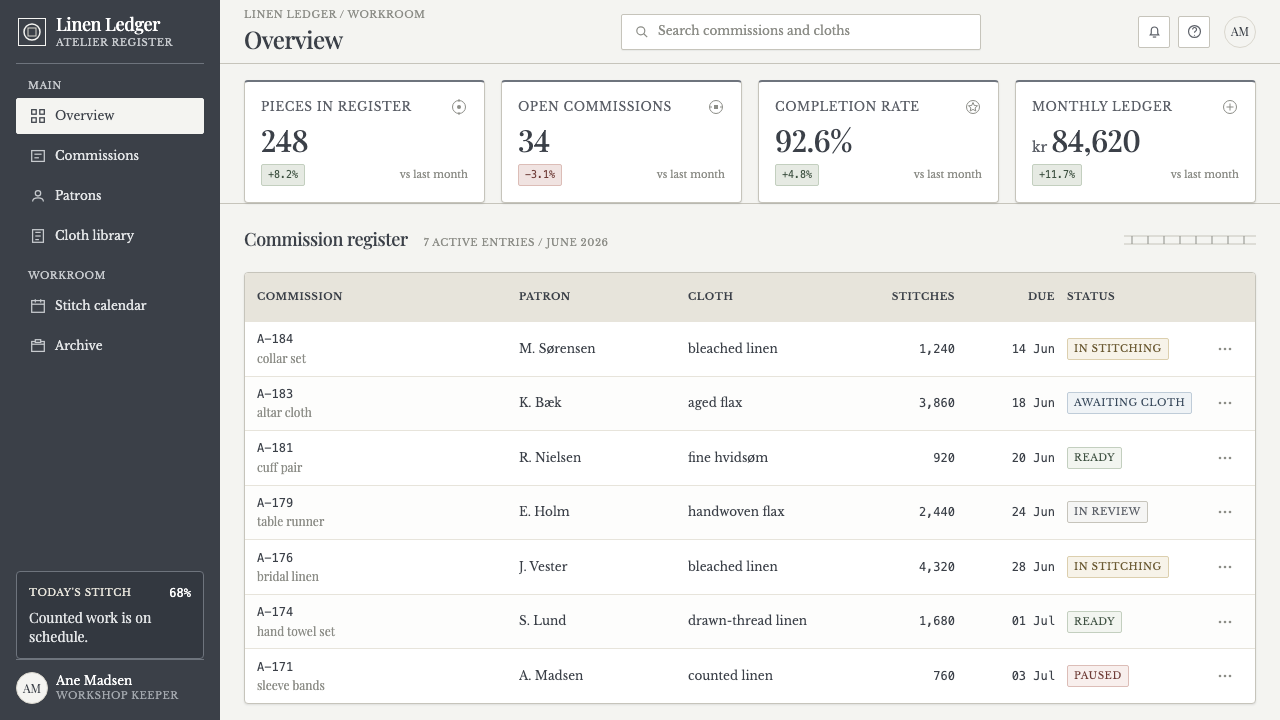The width and height of the screenshot is (1280, 720).
Task: Click the Awaiting Cloth status badge
Action: 1129,403
